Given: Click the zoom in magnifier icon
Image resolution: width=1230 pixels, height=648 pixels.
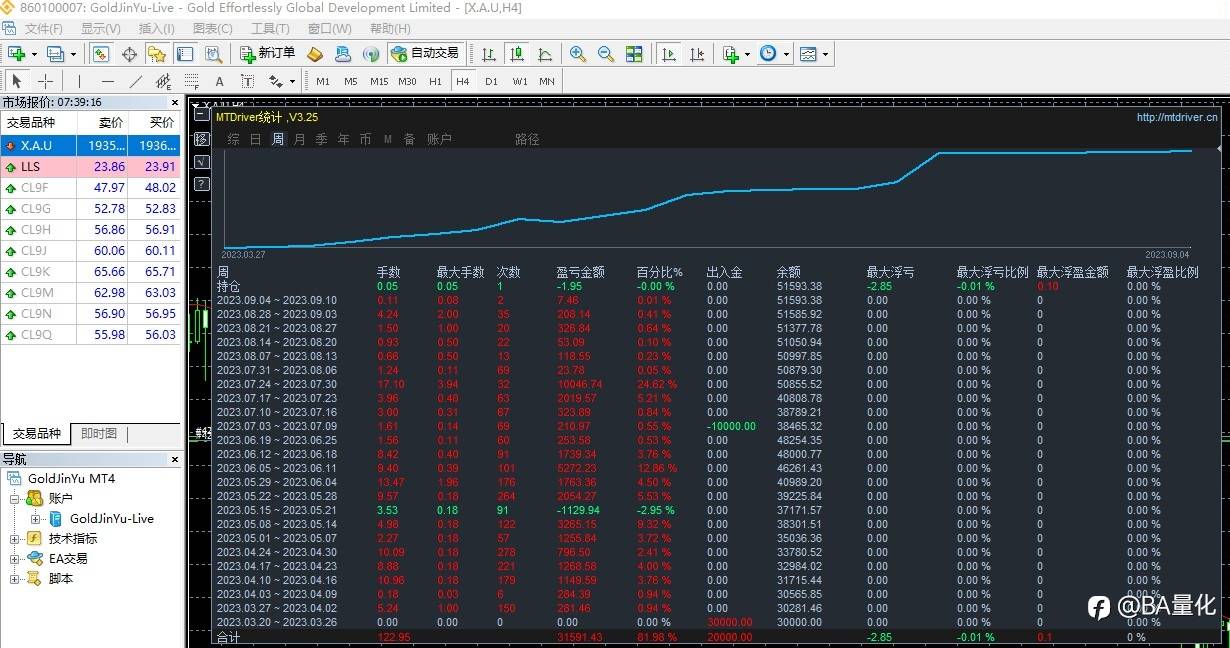Looking at the screenshot, I should point(578,54).
